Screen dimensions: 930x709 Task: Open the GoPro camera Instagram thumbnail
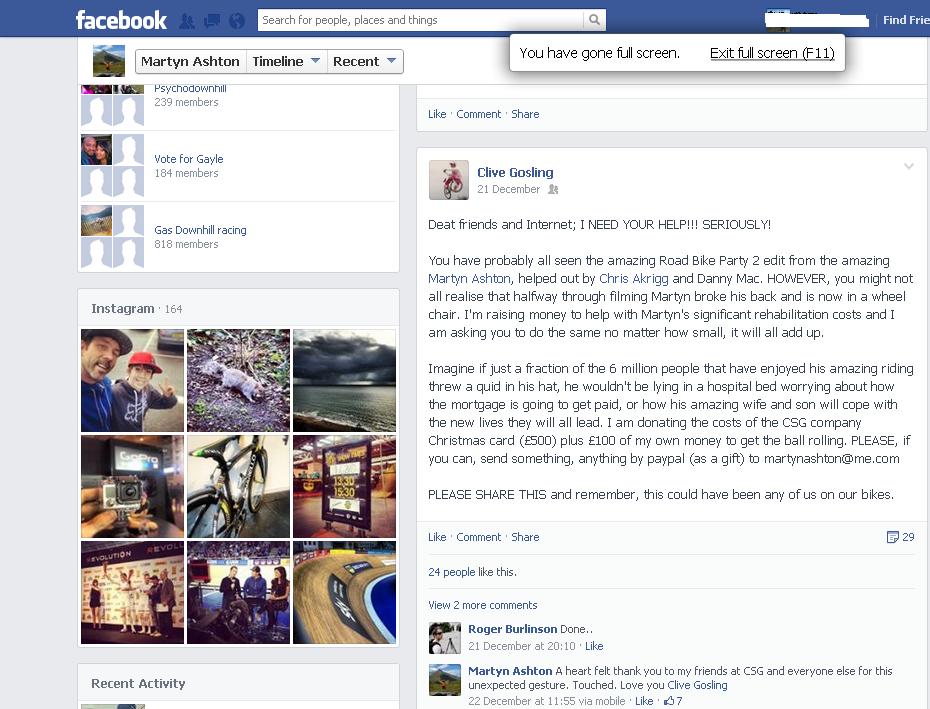click(132, 487)
